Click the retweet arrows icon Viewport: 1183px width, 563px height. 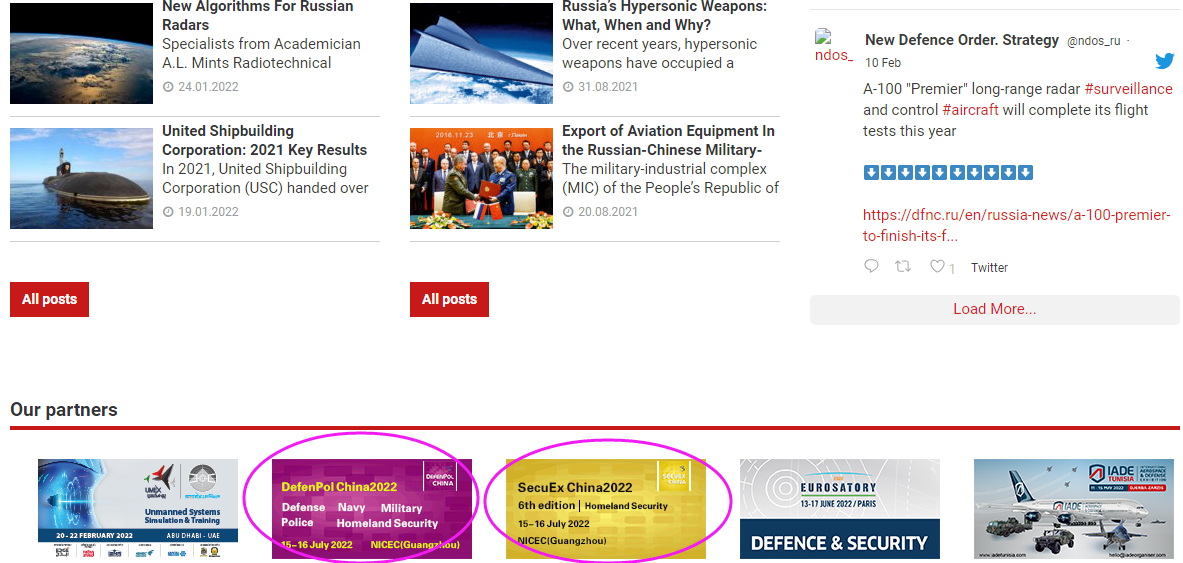click(x=902, y=266)
